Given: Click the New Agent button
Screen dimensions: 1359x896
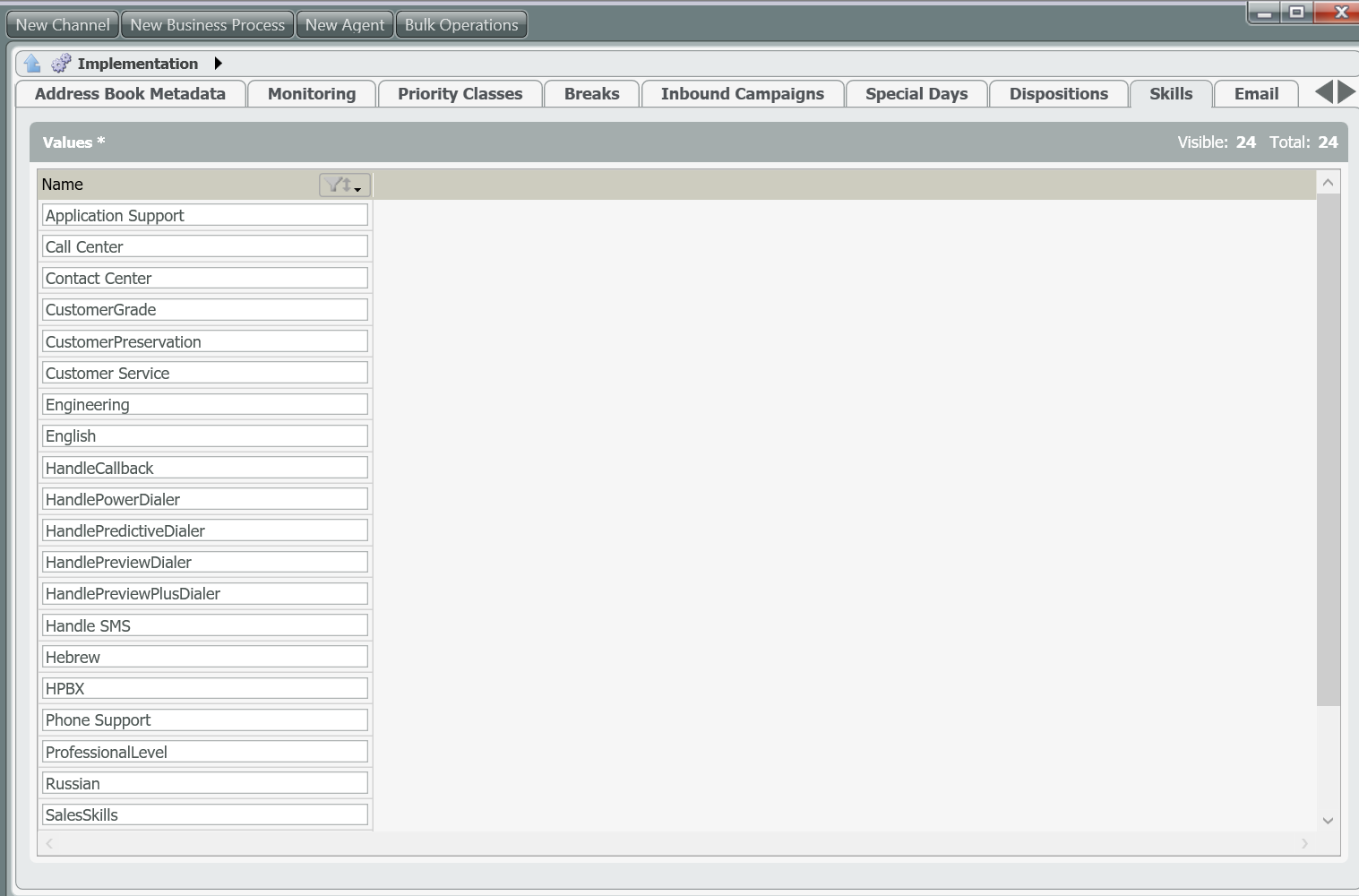Looking at the screenshot, I should (344, 25).
